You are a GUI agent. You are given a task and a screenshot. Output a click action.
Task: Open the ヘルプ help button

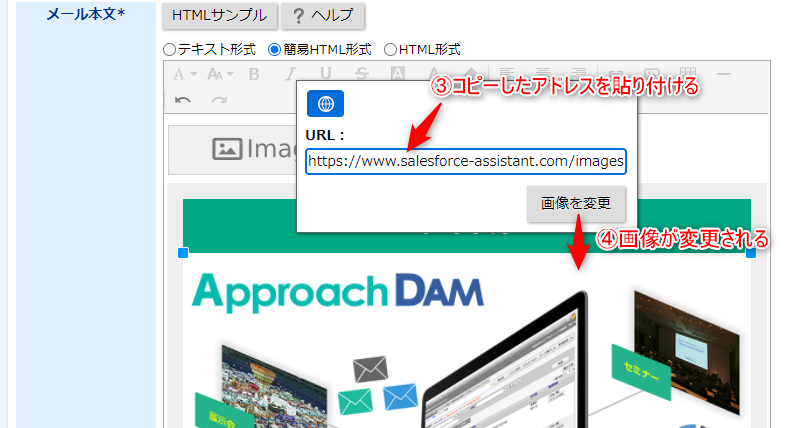pos(322,16)
